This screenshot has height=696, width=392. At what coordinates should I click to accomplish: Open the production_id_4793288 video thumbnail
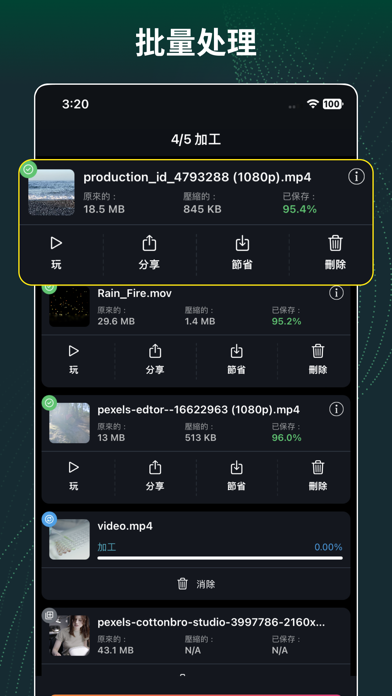[x=51, y=192]
